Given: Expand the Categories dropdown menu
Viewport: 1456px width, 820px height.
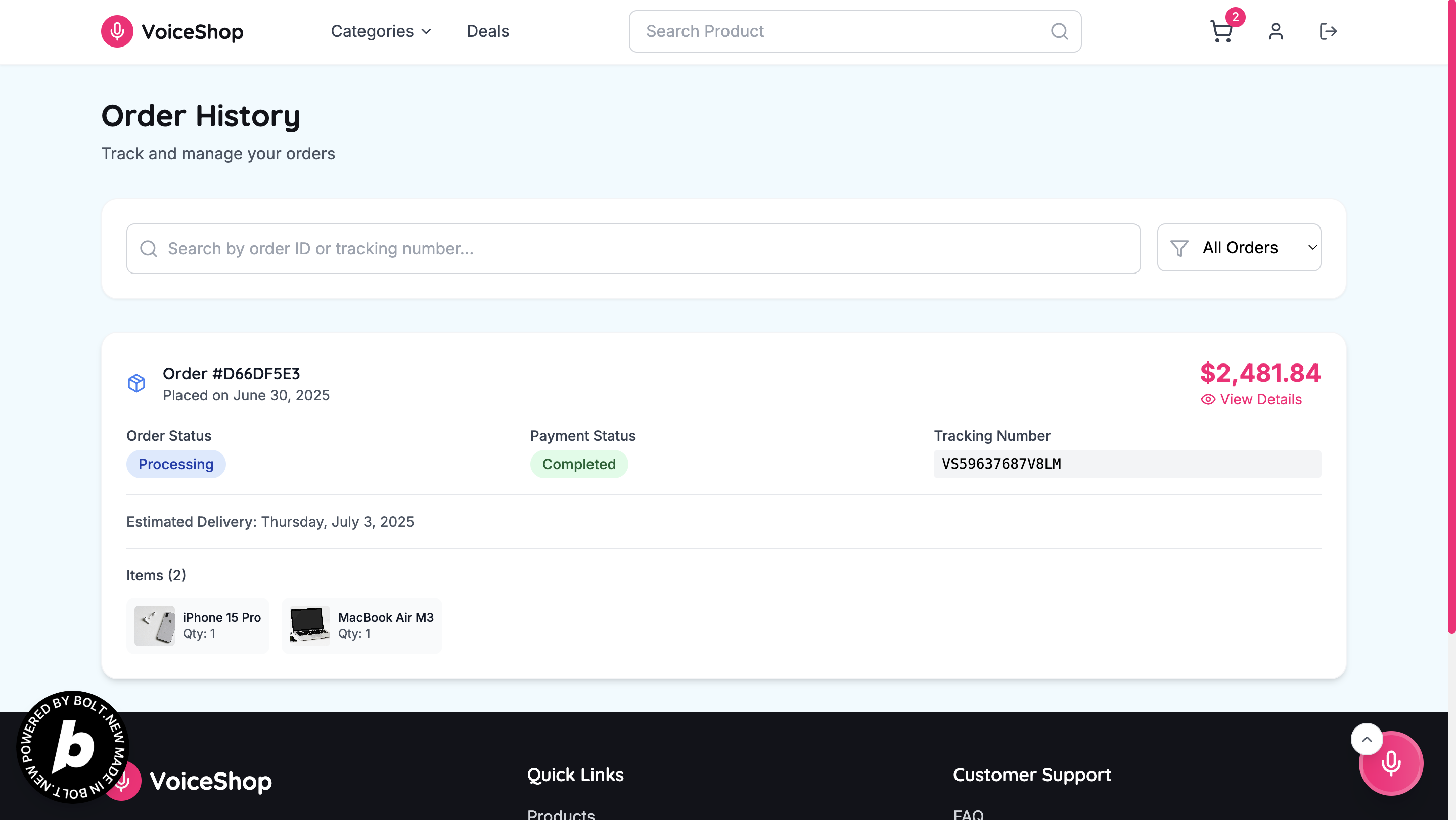Looking at the screenshot, I should [x=381, y=31].
